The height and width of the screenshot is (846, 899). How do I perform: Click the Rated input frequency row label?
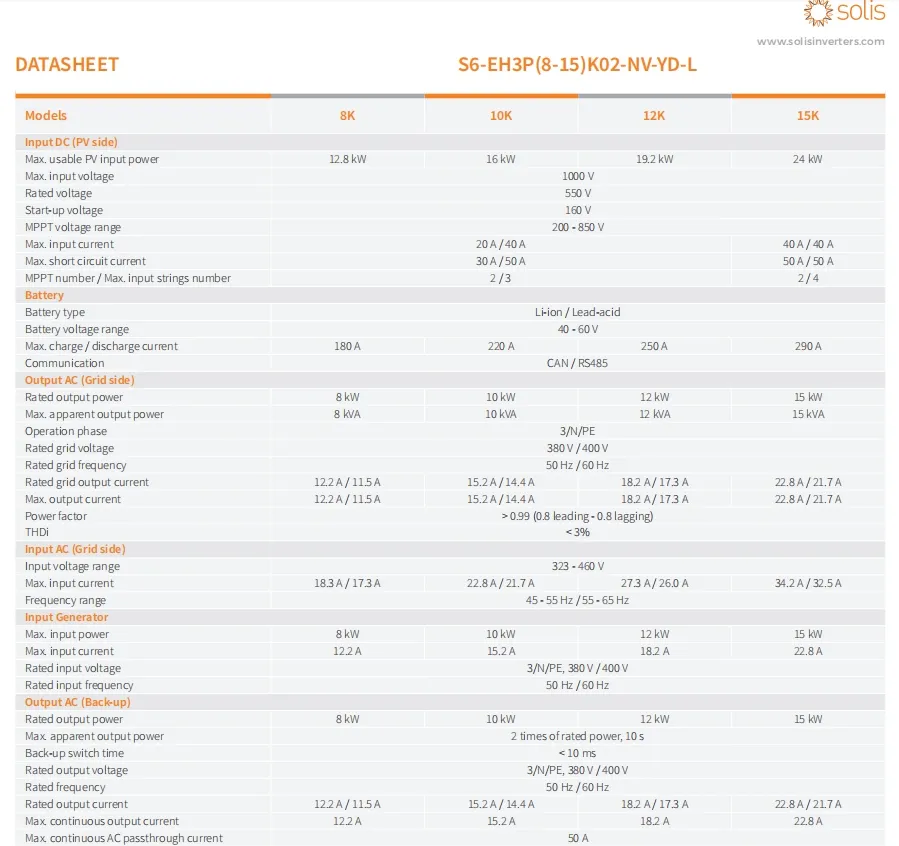coord(79,686)
